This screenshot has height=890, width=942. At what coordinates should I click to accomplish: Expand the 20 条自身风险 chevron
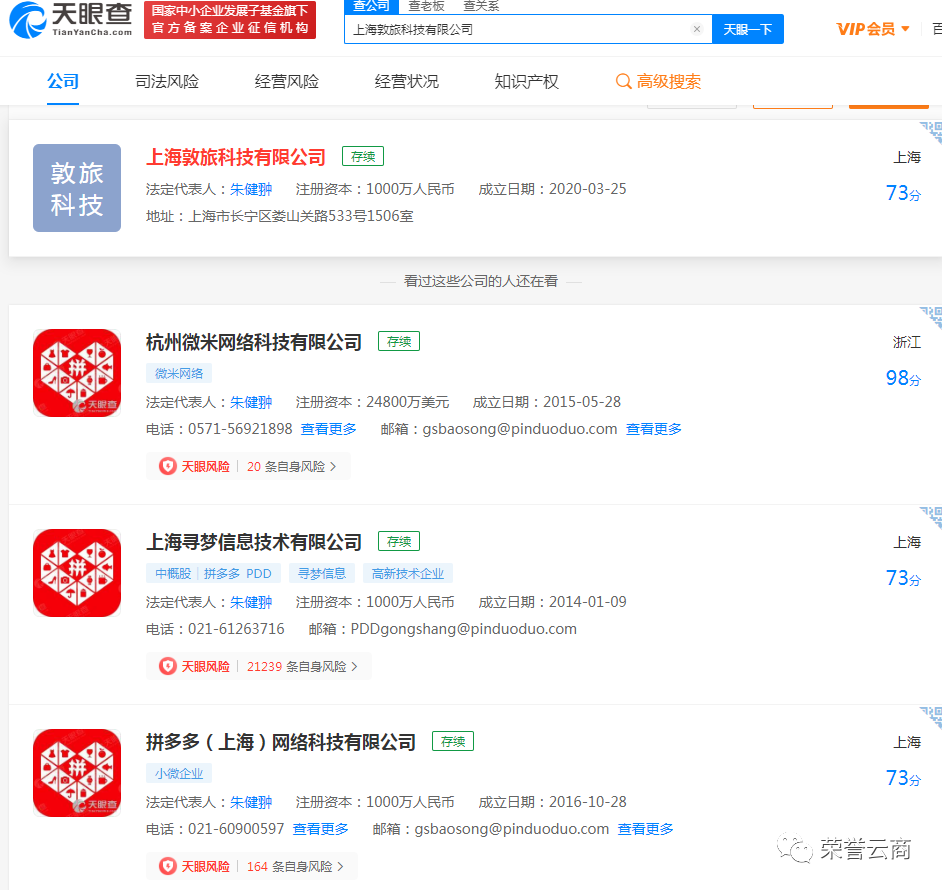[333, 466]
